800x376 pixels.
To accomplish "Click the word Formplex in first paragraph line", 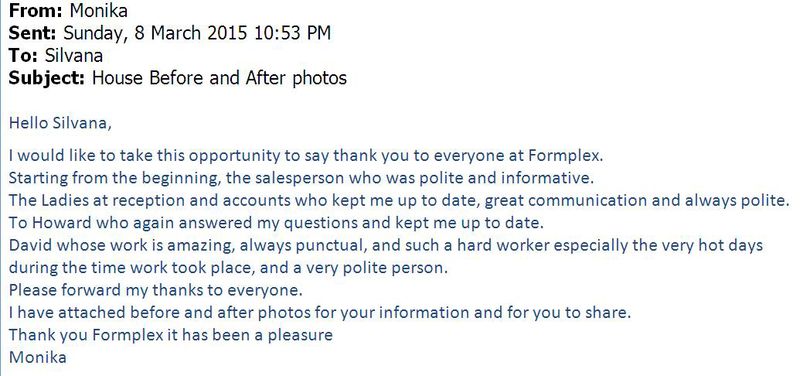I will (x=565, y=156).
